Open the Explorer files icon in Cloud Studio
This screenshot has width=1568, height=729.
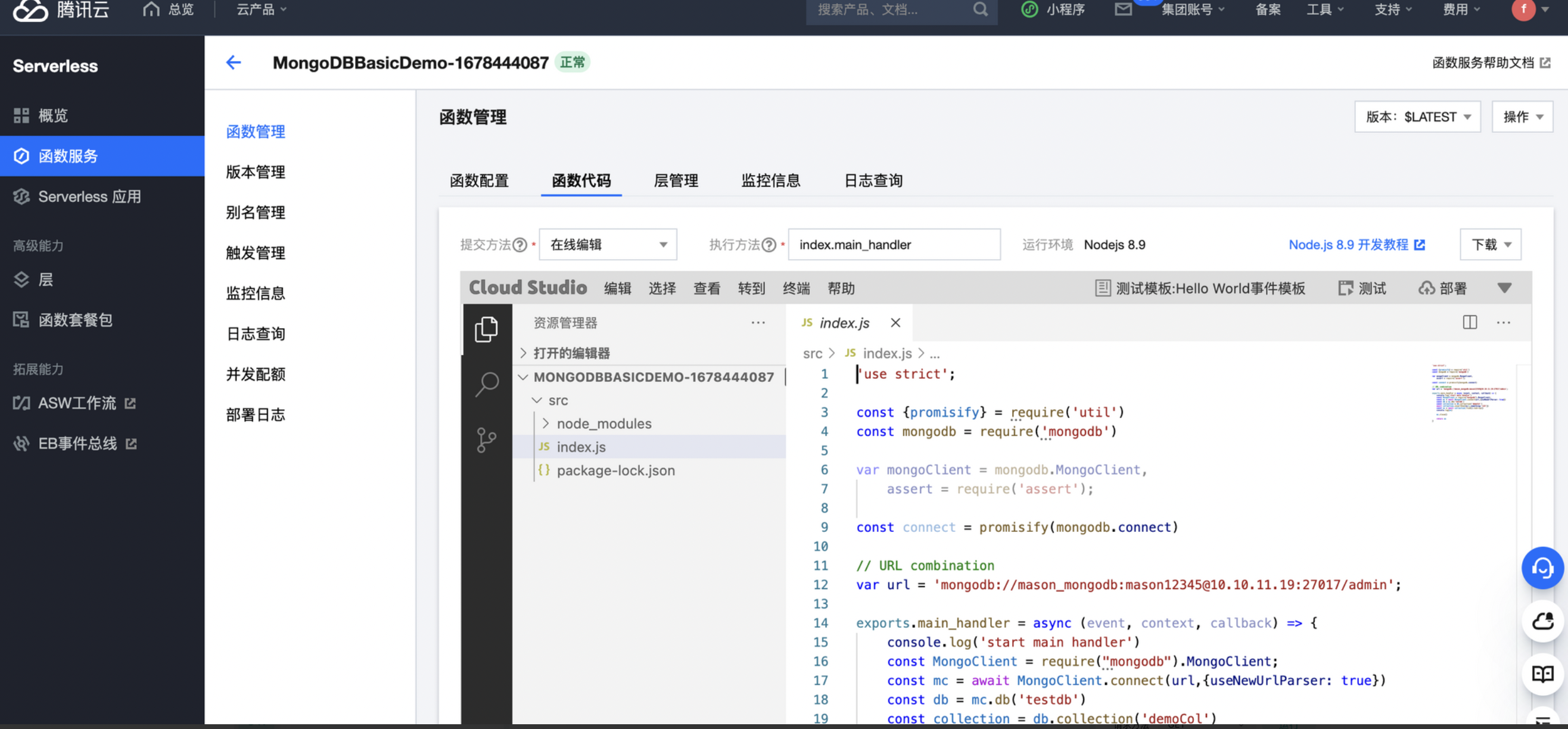[486, 329]
